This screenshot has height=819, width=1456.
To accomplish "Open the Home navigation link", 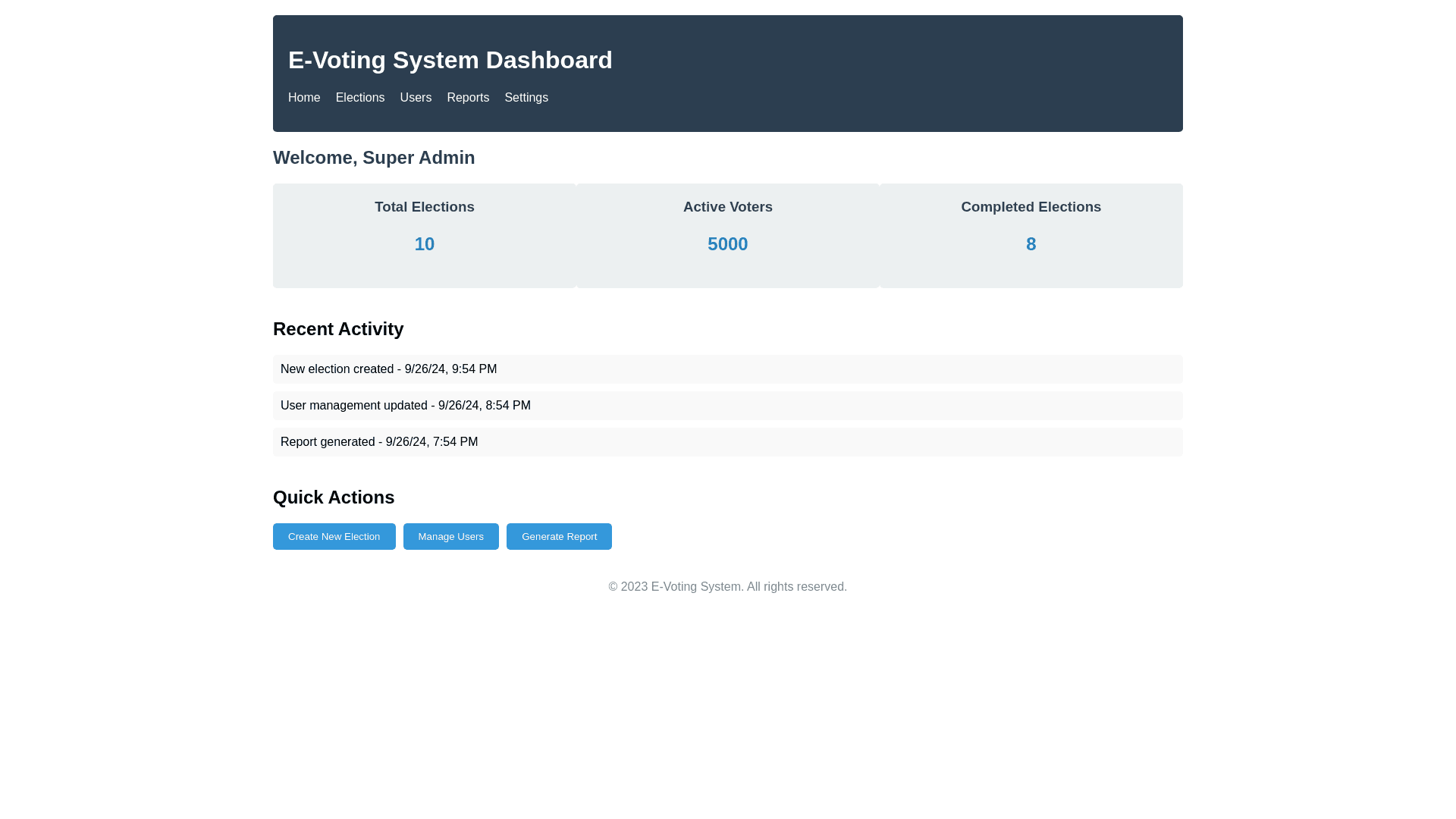I will tap(304, 98).
